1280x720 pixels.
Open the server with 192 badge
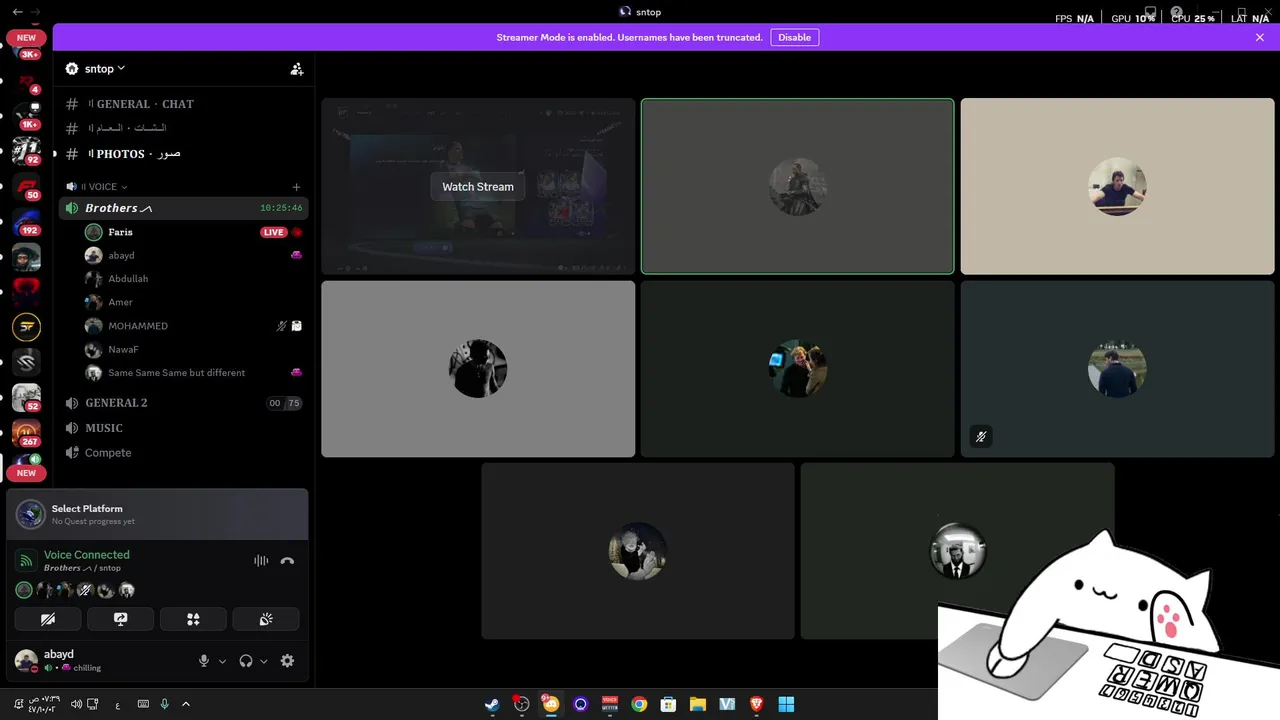pos(27,222)
